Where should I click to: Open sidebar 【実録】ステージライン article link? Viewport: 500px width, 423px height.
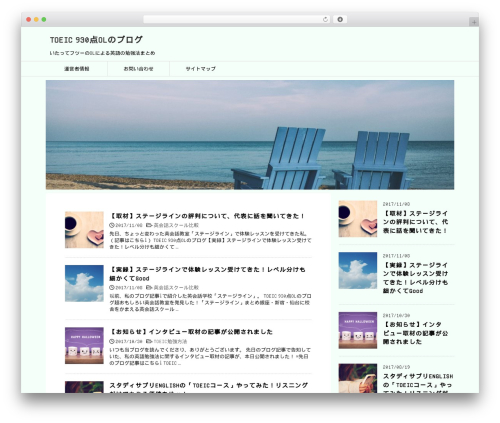[x=415, y=278]
